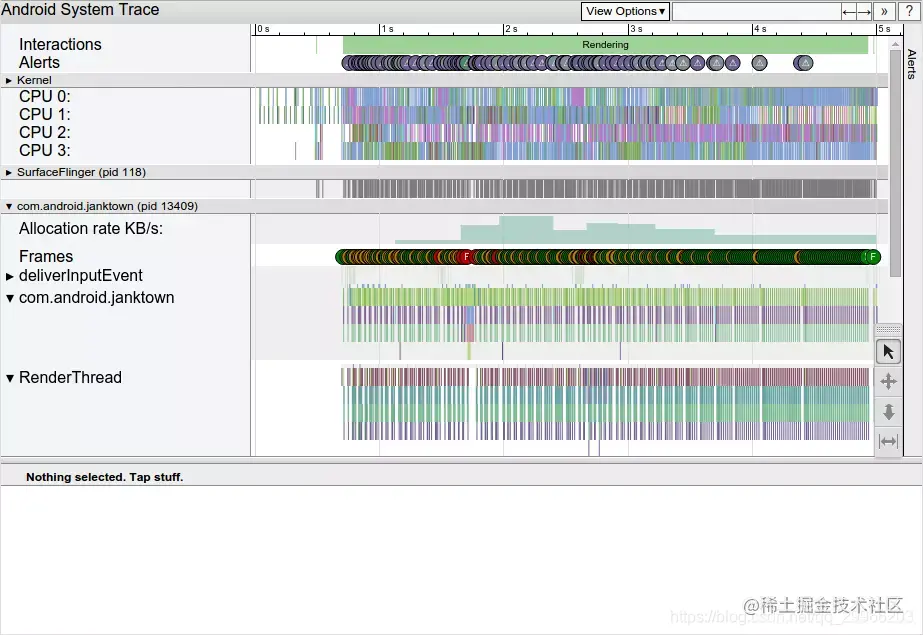Activate the timing range tool

(888, 441)
